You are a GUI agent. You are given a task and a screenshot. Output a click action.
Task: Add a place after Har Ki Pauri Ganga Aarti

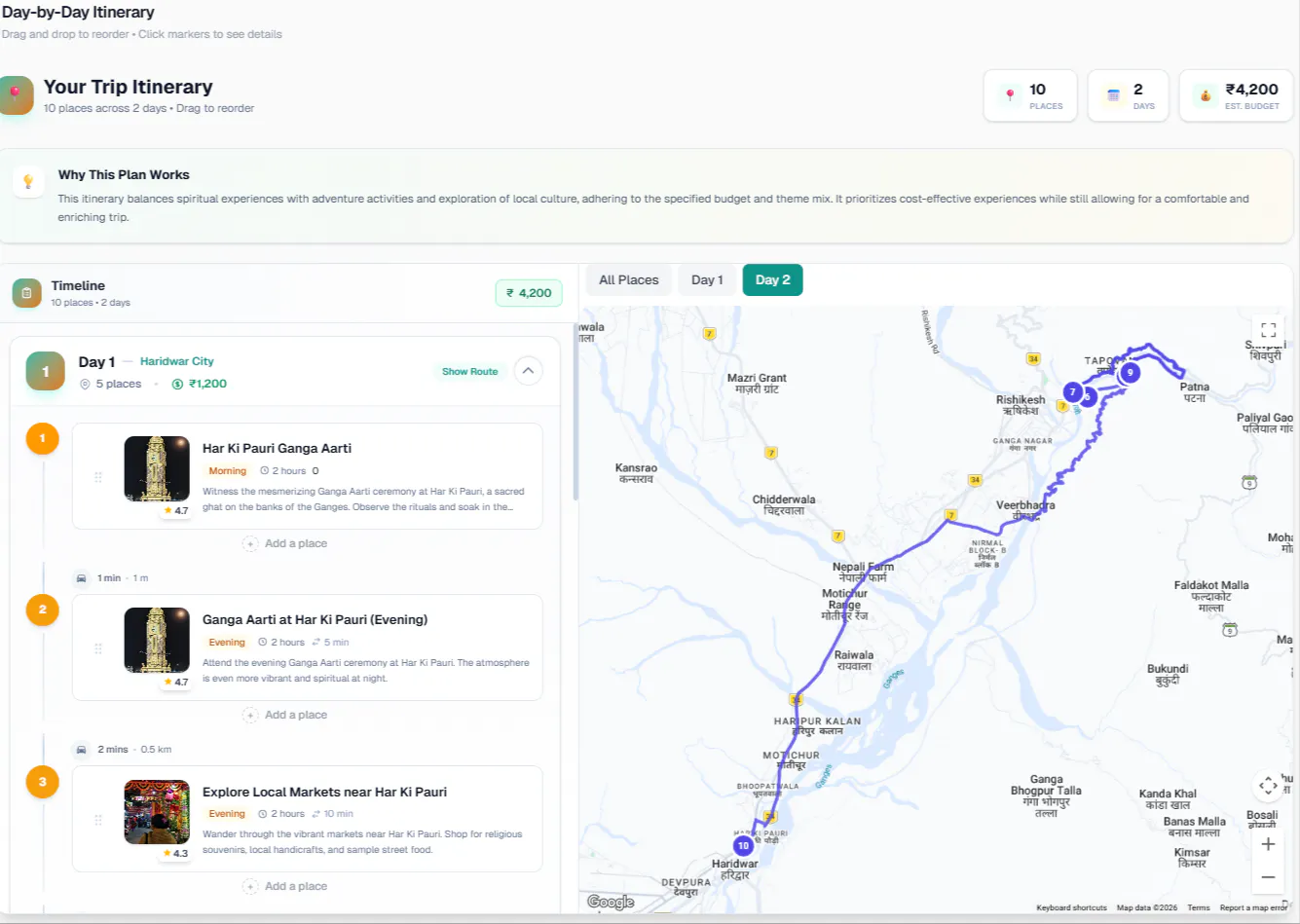(285, 543)
